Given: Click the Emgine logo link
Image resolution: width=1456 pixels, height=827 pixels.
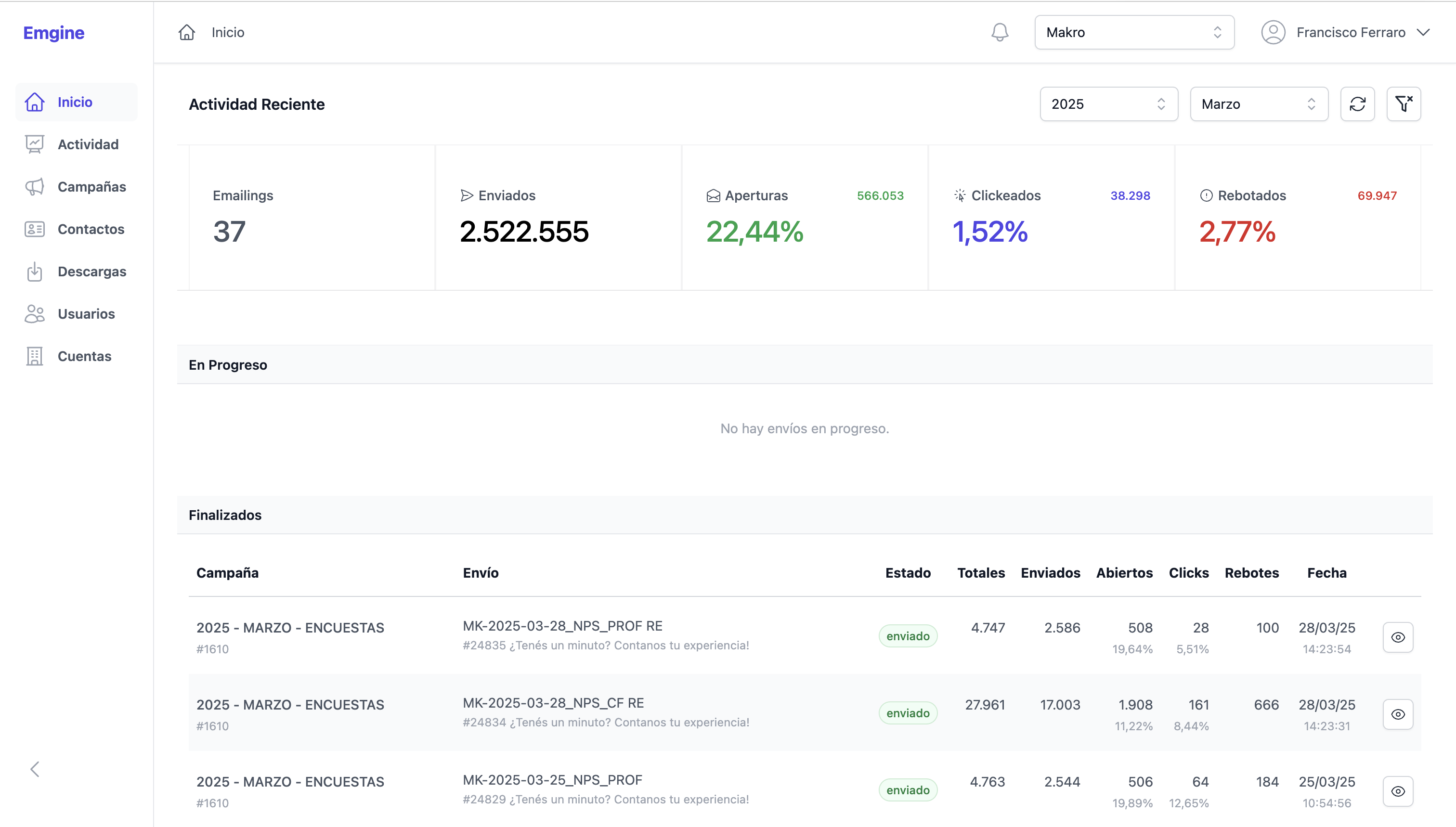Looking at the screenshot, I should point(54,33).
